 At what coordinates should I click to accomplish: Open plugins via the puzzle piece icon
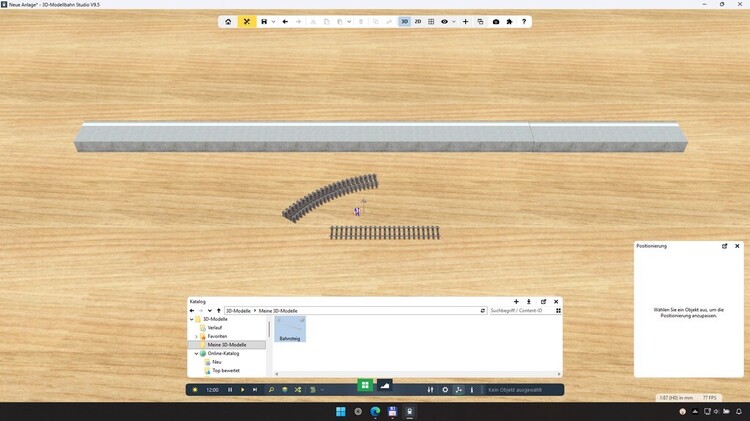click(509, 22)
